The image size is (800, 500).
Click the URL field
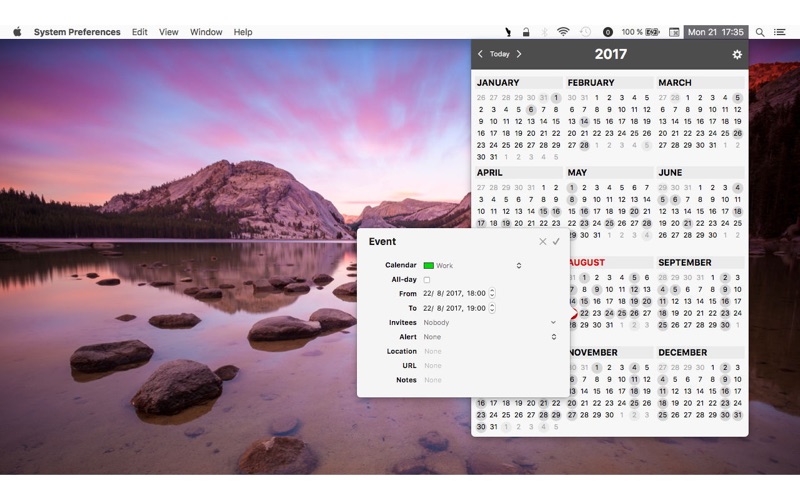490,365
